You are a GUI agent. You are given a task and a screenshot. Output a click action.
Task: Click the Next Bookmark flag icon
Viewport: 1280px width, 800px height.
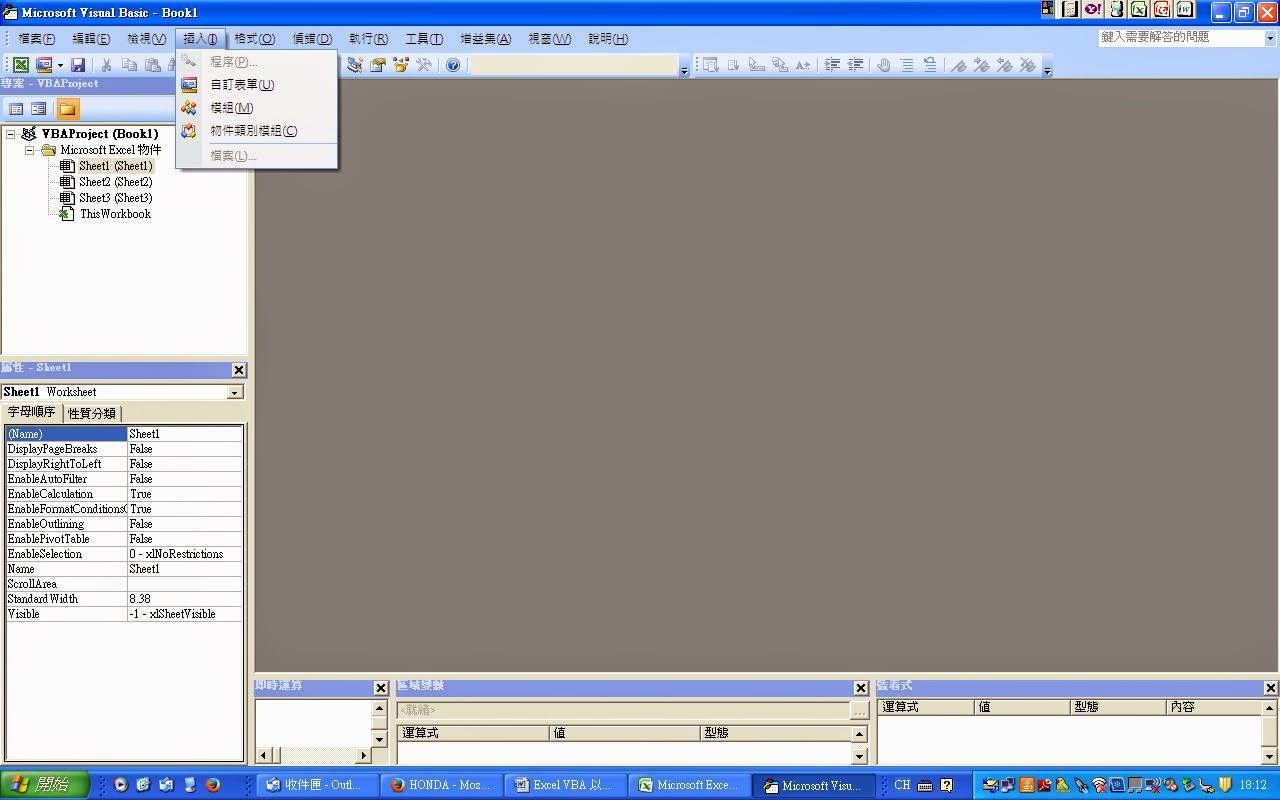pos(982,65)
